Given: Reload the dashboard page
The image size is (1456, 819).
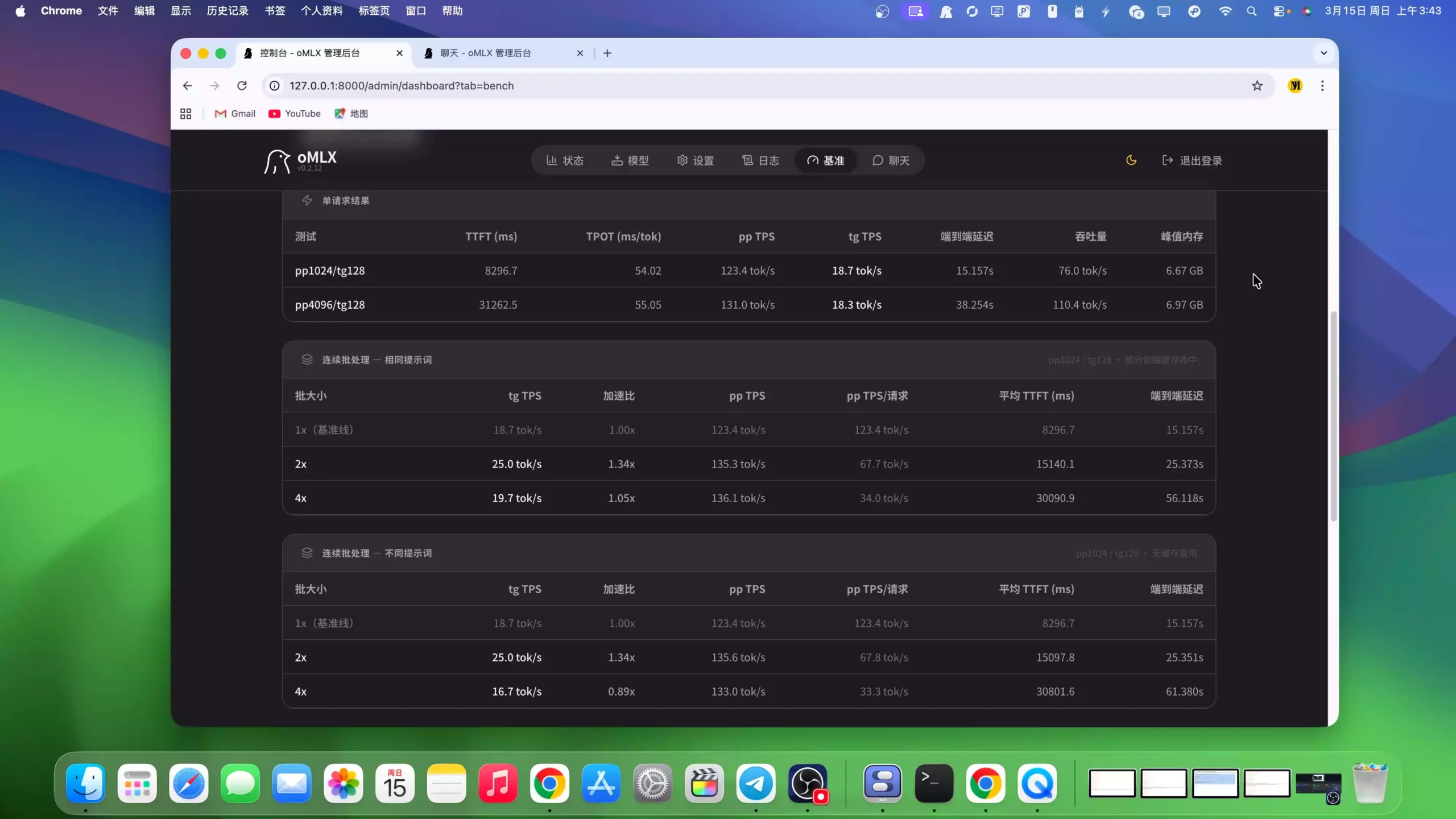Looking at the screenshot, I should click(242, 86).
